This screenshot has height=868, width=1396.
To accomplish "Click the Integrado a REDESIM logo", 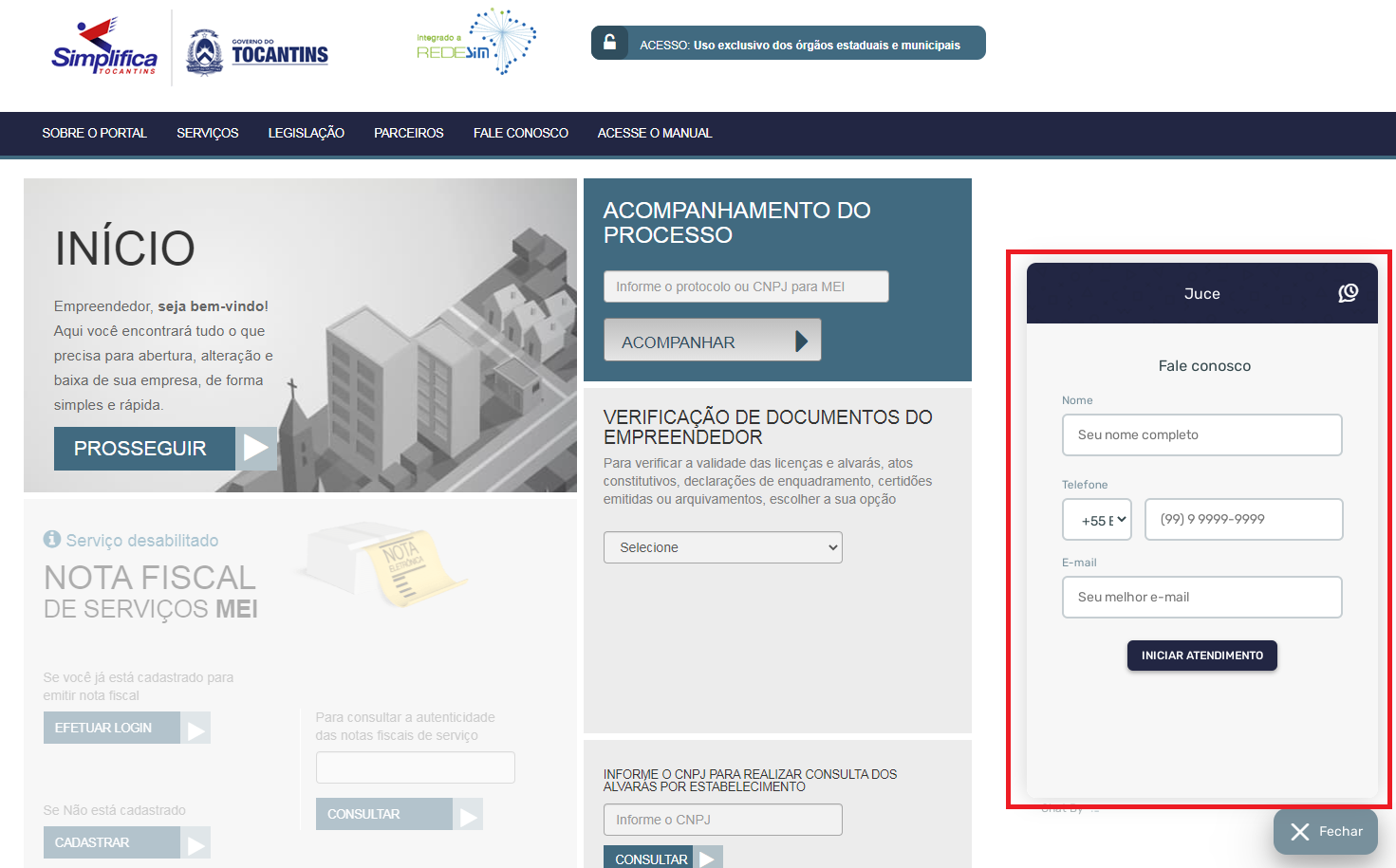I will point(476,43).
